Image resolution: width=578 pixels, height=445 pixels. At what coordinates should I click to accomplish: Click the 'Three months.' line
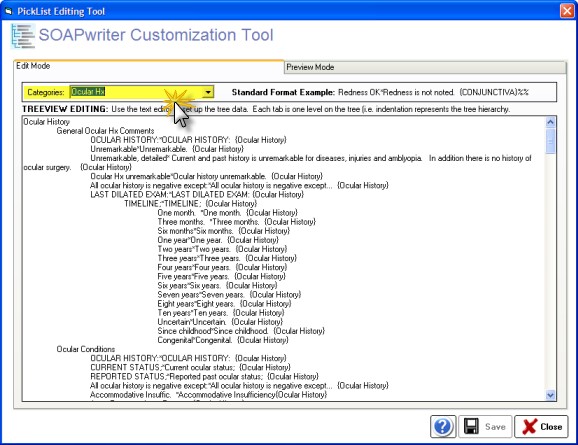(237, 222)
